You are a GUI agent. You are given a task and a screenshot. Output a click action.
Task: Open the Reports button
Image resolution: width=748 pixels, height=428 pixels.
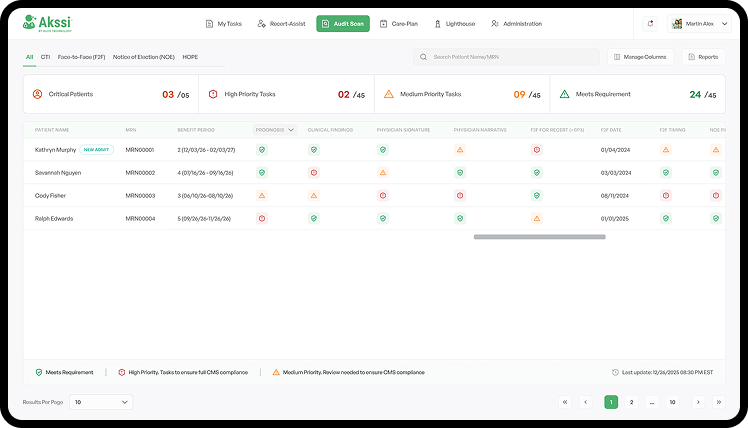(x=703, y=57)
